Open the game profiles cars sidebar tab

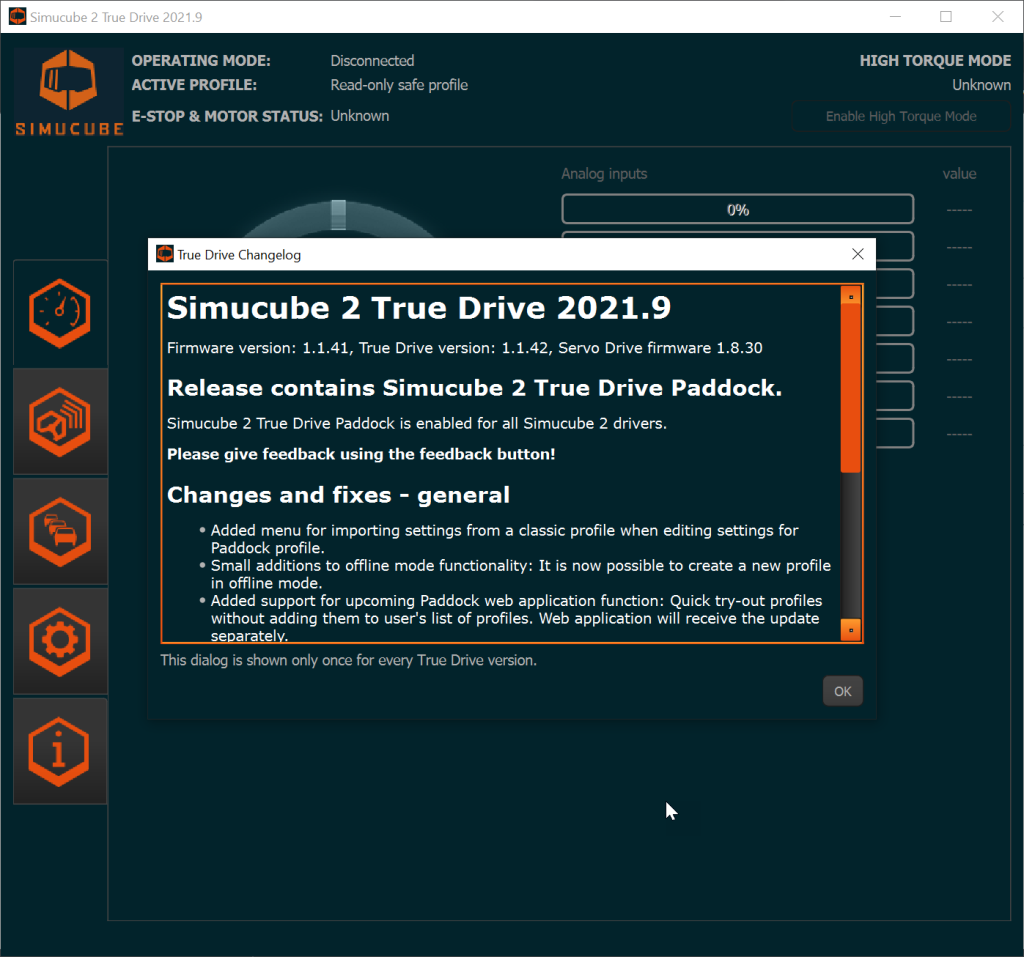pyautogui.click(x=60, y=532)
